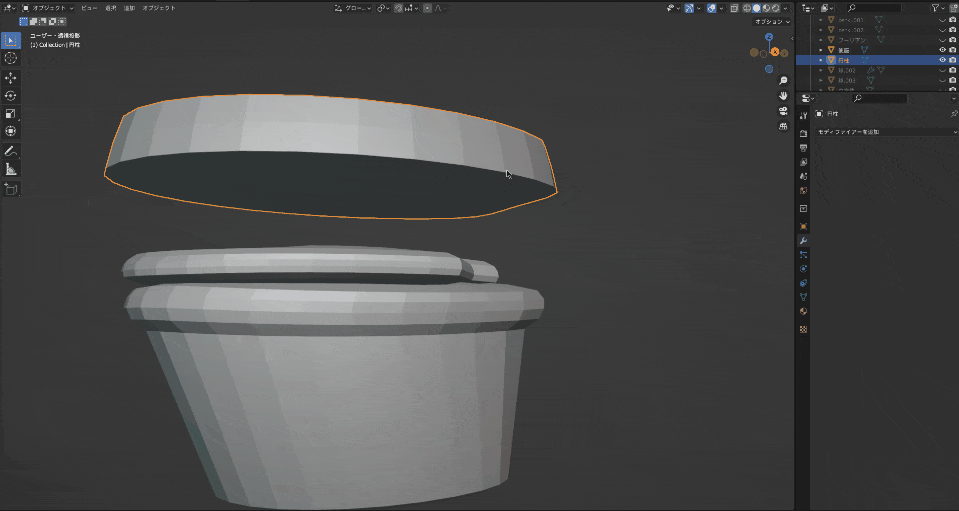Open the Render properties tab

click(803, 133)
